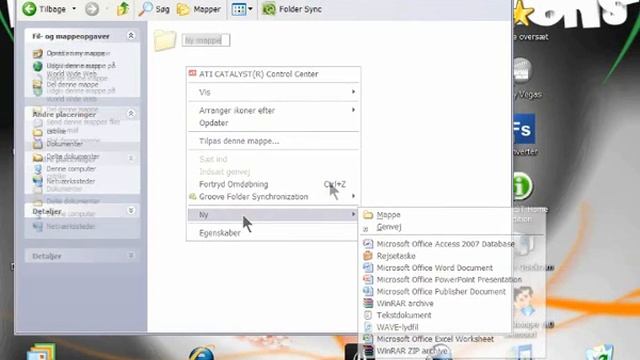Select Tilpas denne mappe... option
Screen dimensions: 640x360
(x=273, y=141)
